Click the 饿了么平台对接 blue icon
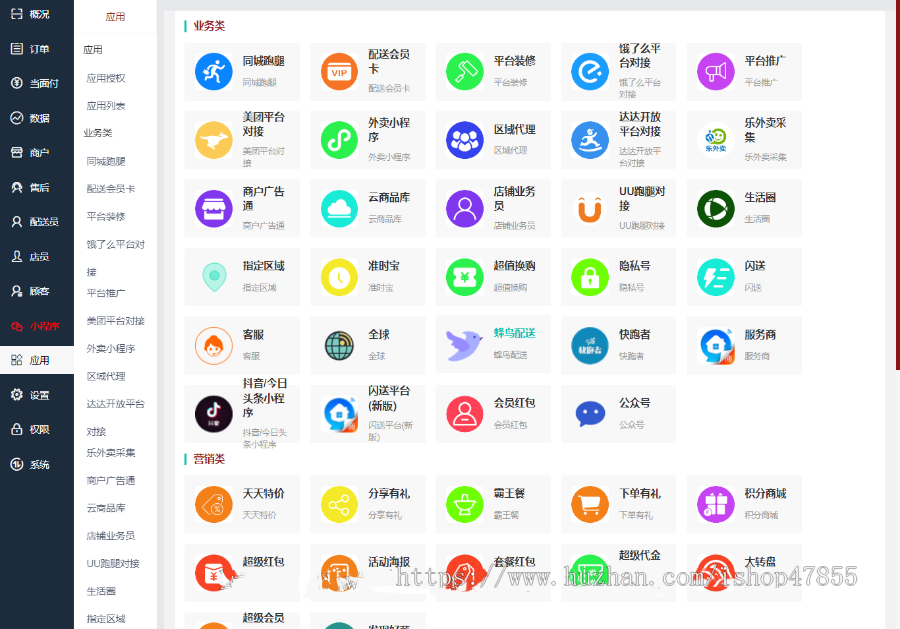The height and width of the screenshot is (629, 900). click(x=590, y=72)
